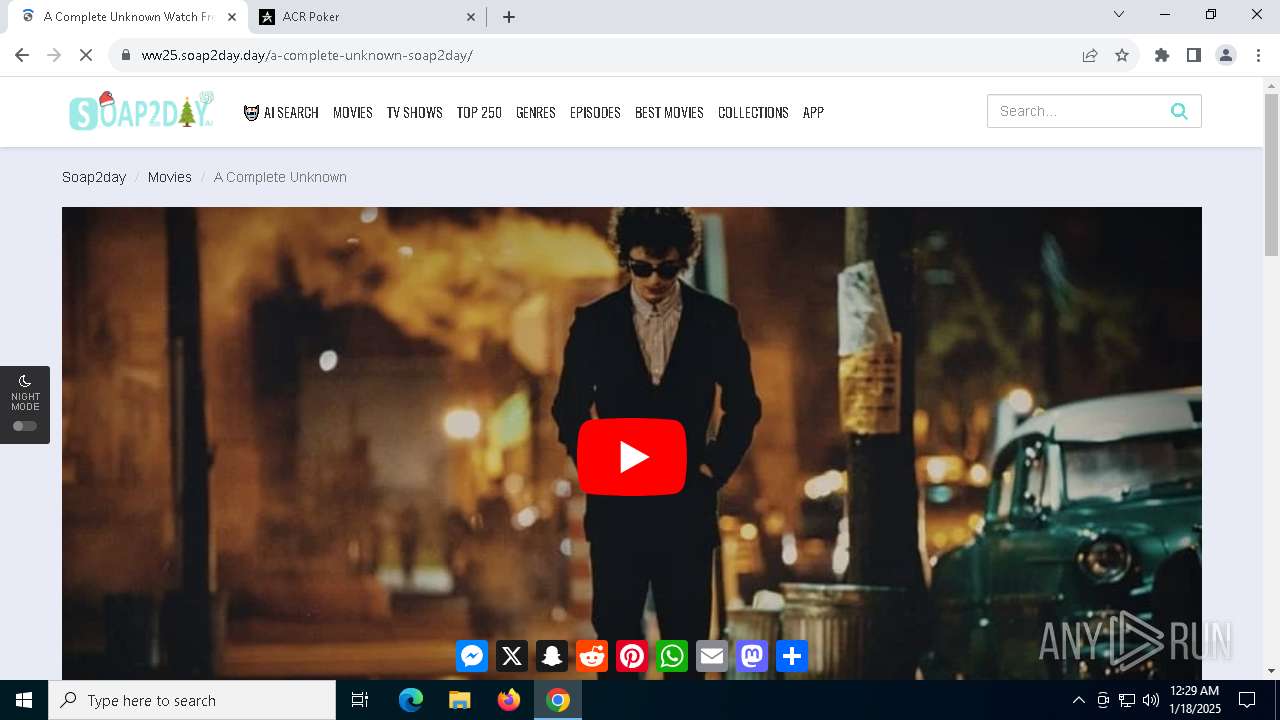Open the Chrome three-dot menu
The height and width of the screenshot is (720, 1280).
pyautogui.click(x=1258, y=55)
